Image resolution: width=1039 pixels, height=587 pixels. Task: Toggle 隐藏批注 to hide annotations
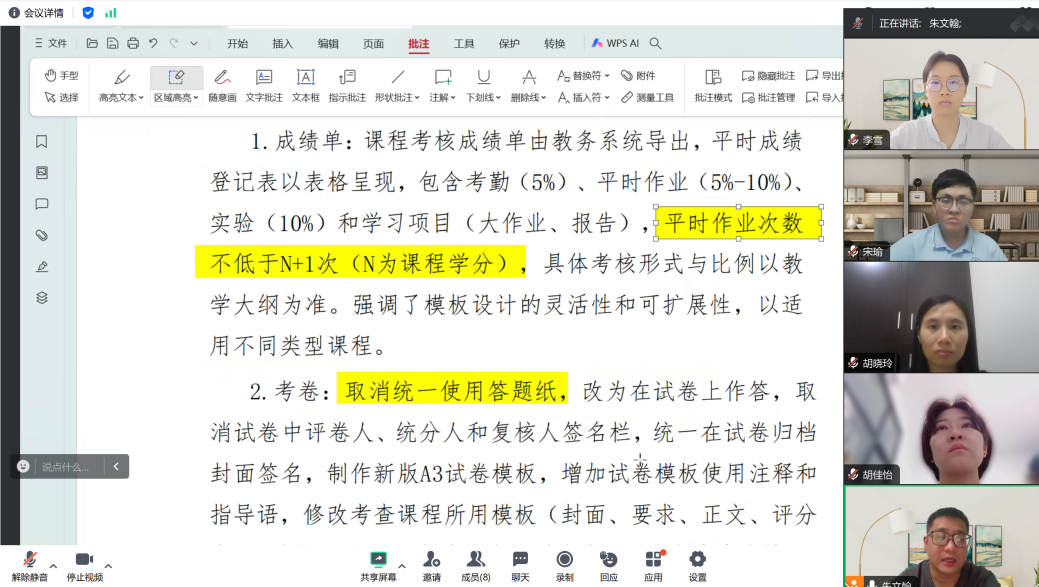[768, 76]
